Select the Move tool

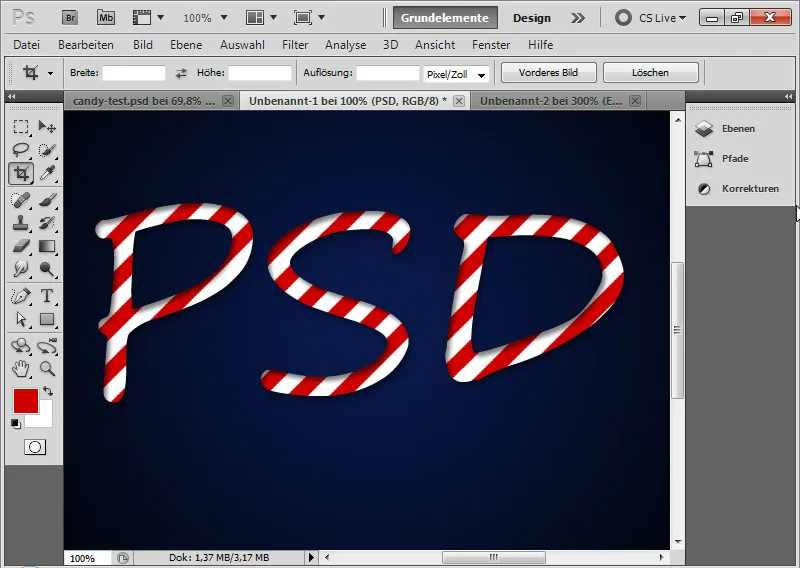coord(47,127)
